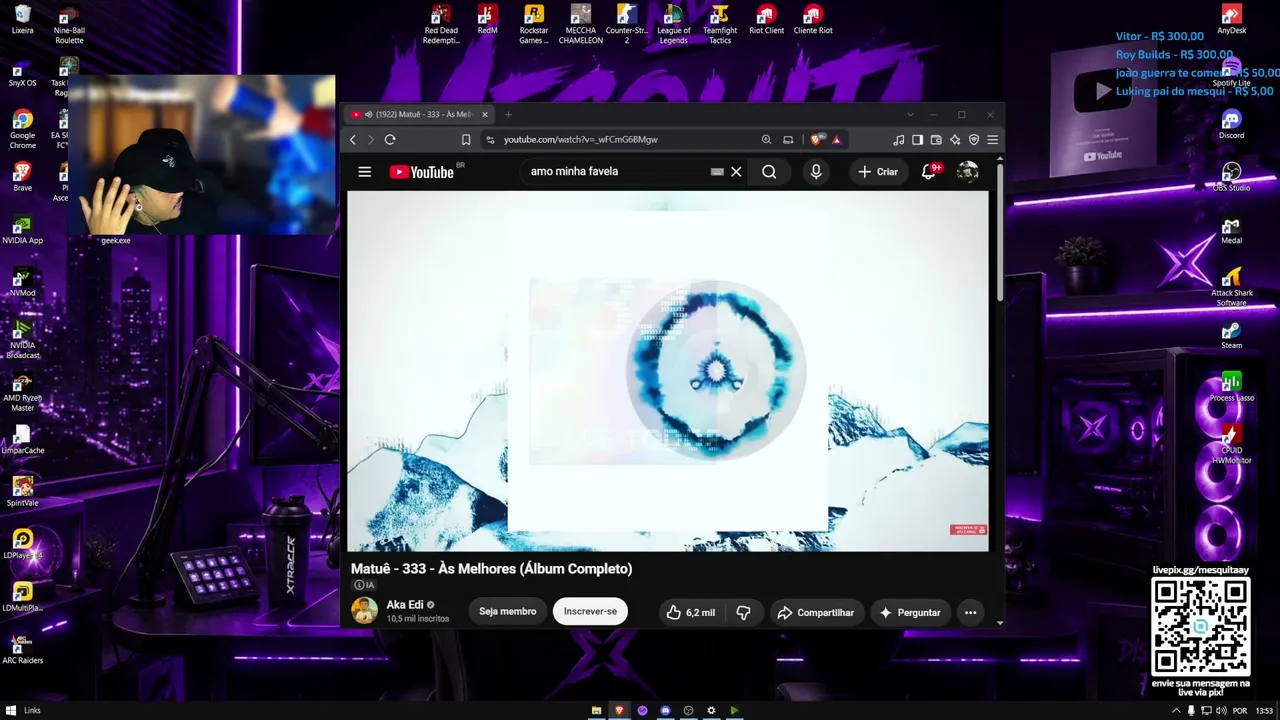
Task: Open Windows Start menu
Action: 11,710
